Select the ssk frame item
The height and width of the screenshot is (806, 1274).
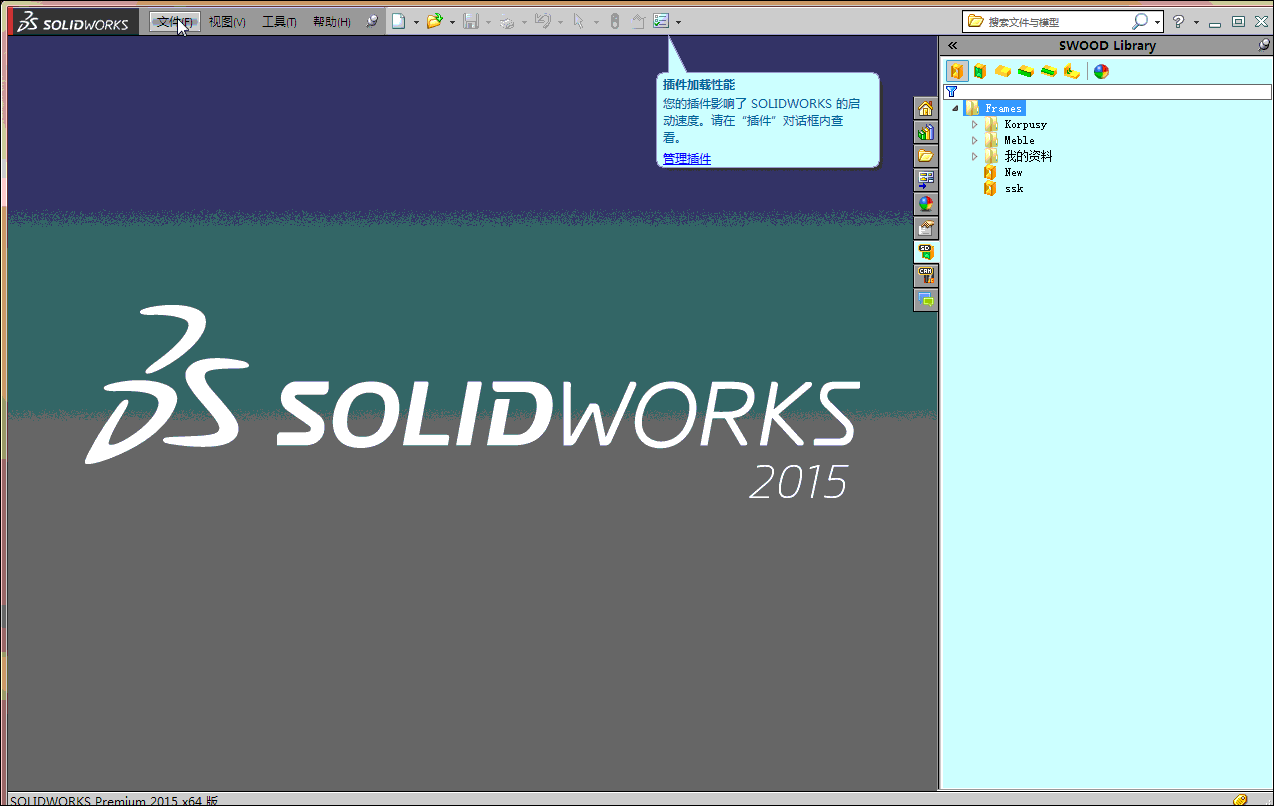(1013, 188)
